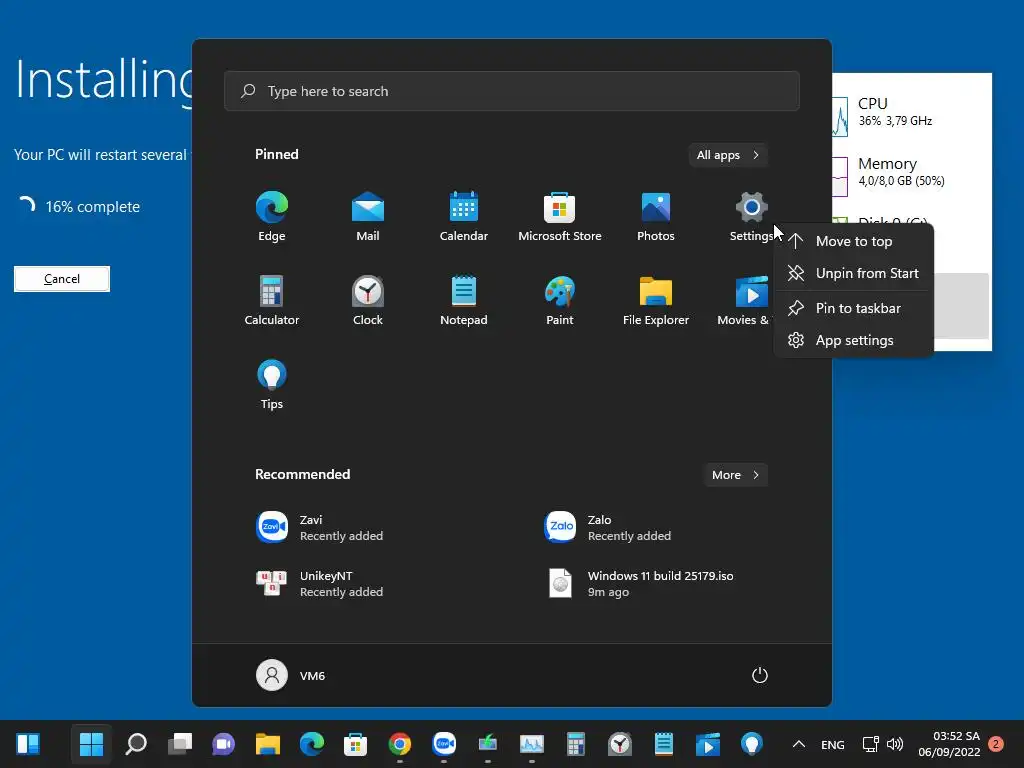Open notification badge showing 2
This screenshot has height=768, width=1024.
point(996,744)
